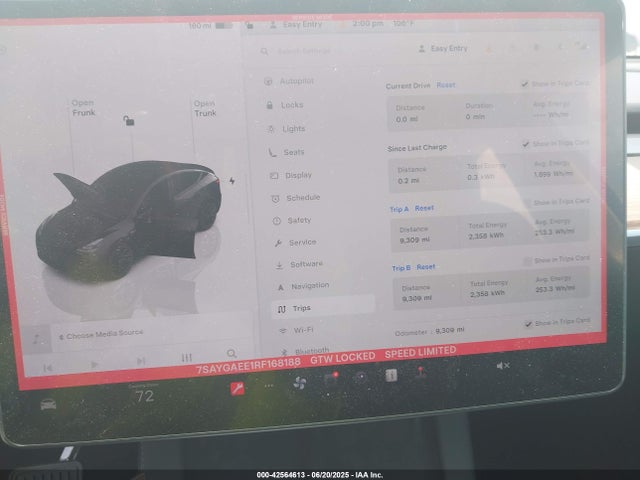640x480 pixels.
Task: Tap the unlock padlock icon above the car
Action: point(129,120)
